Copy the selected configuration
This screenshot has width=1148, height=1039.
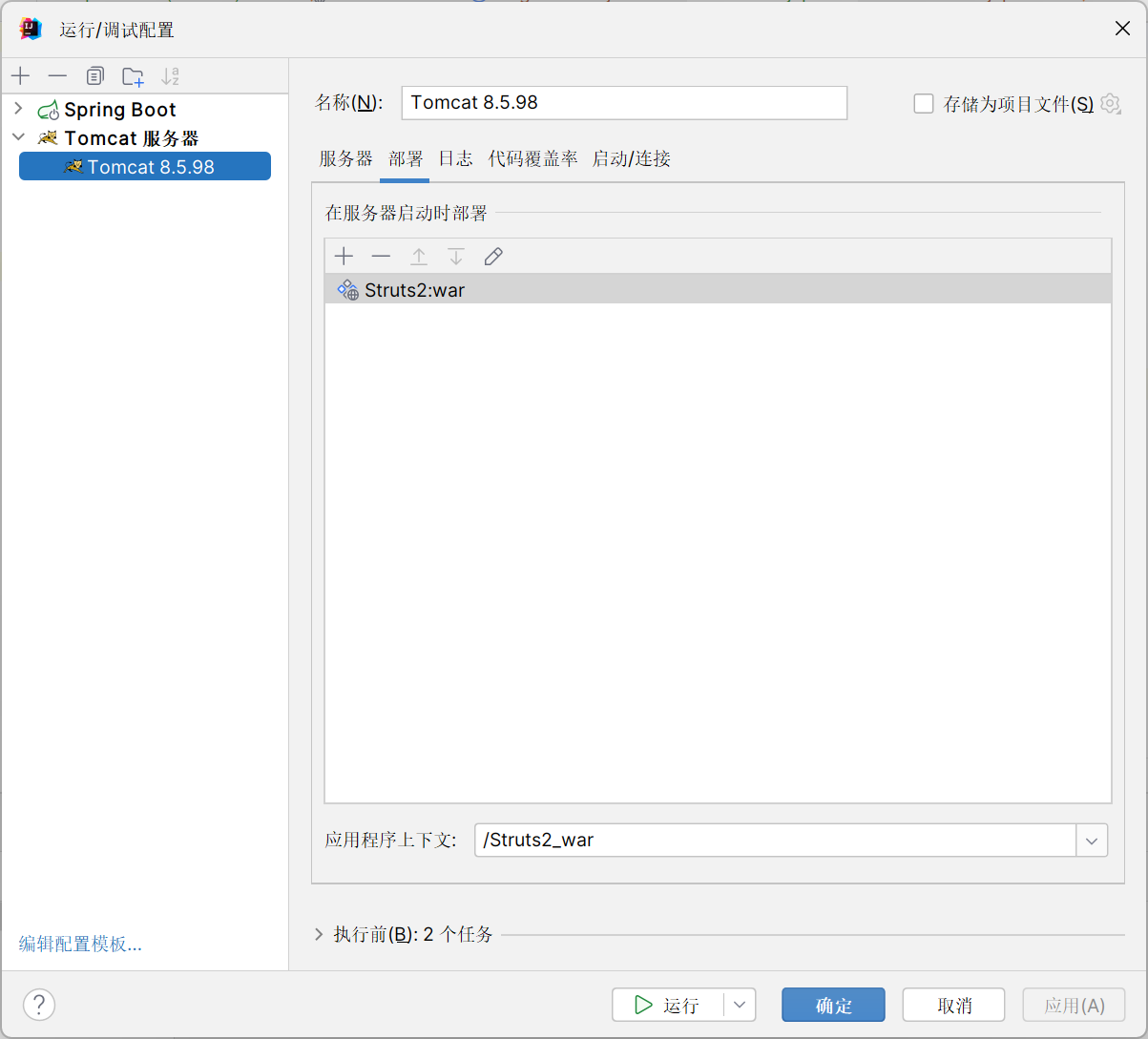tap(94, 76)
